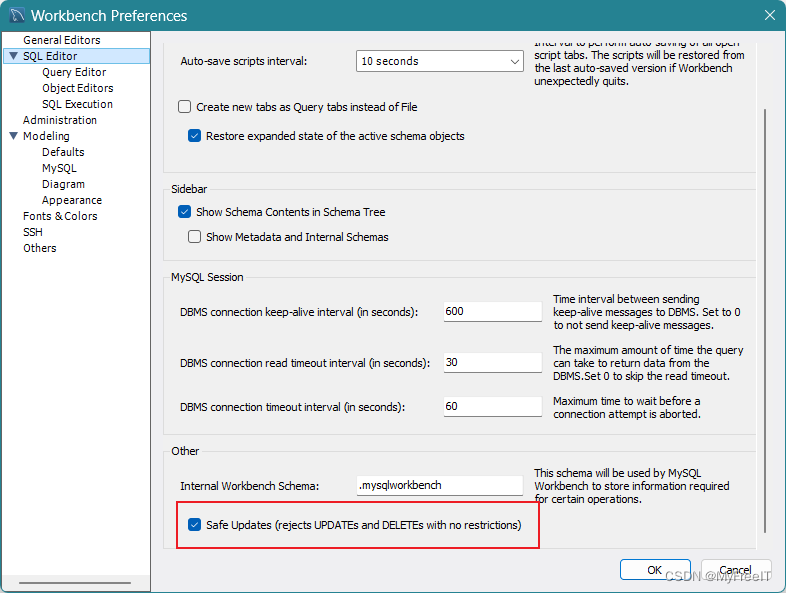
Task: Open Modeling MySQL page
Action: (59, 168)
